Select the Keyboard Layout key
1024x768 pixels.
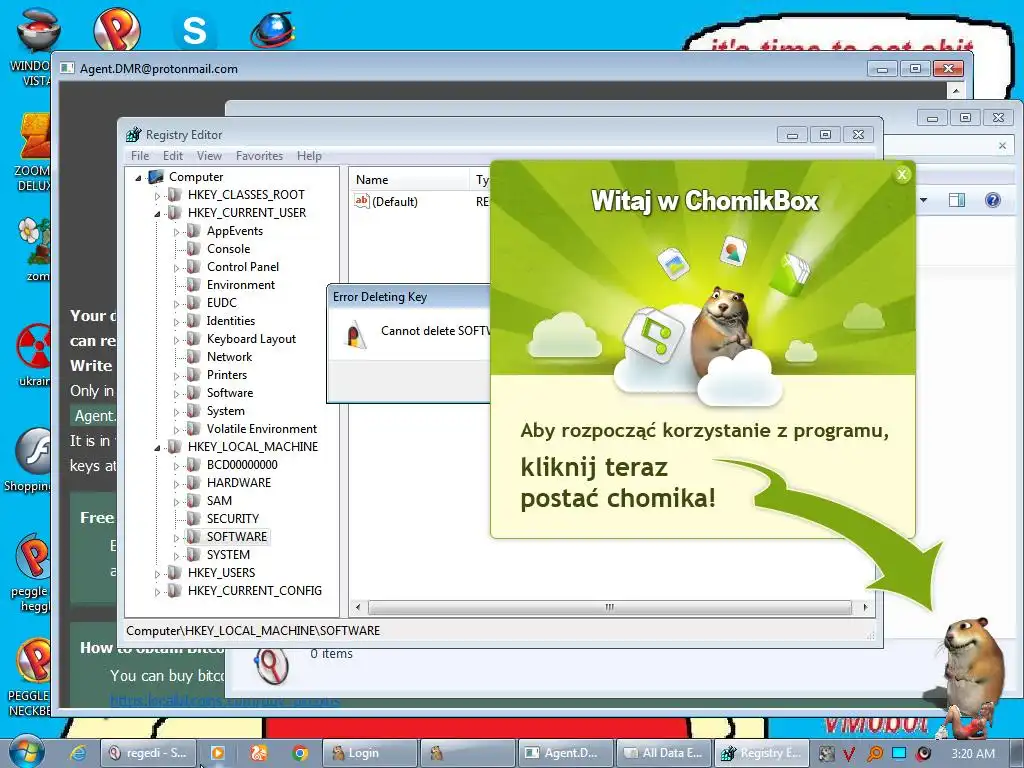[x=251, y=339]
